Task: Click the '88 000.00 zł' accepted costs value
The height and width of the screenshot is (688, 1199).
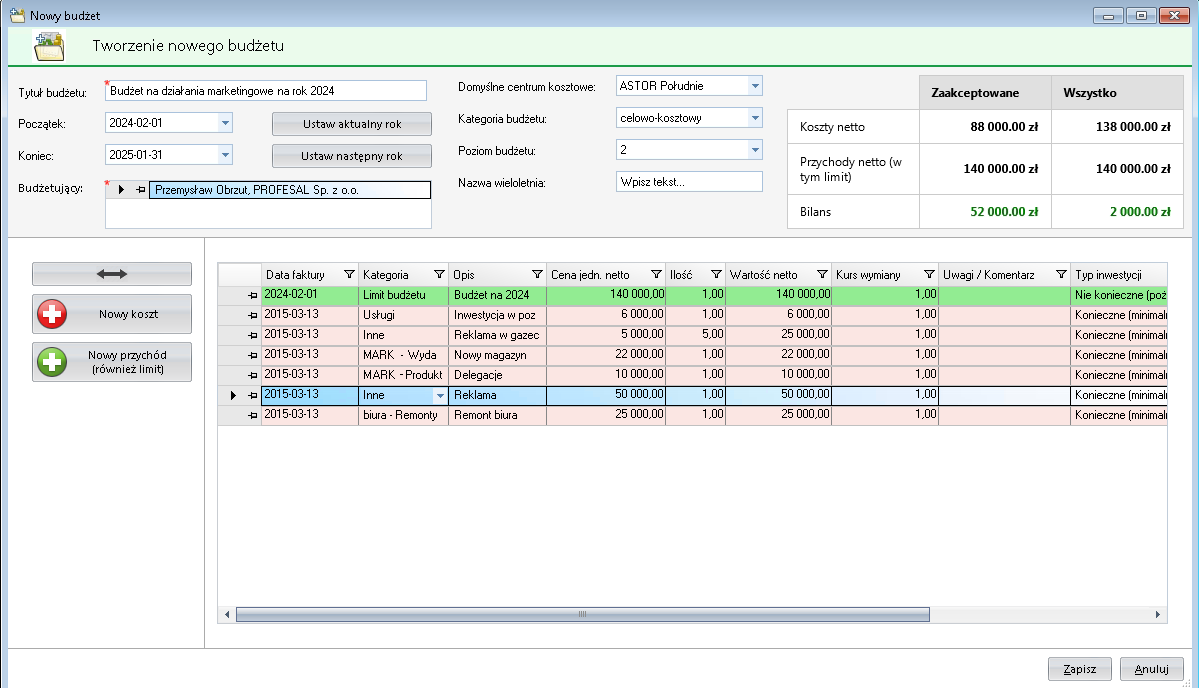Action: (1004, 127)
